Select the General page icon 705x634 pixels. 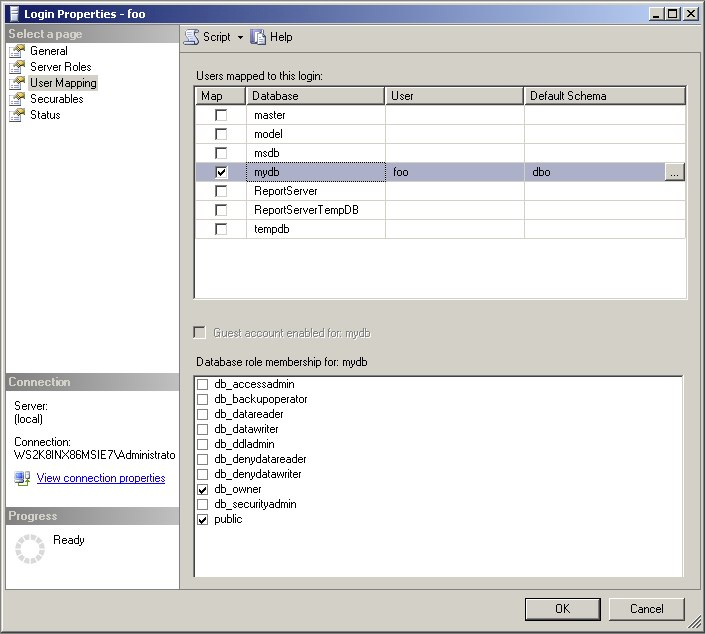click(17, 51)
